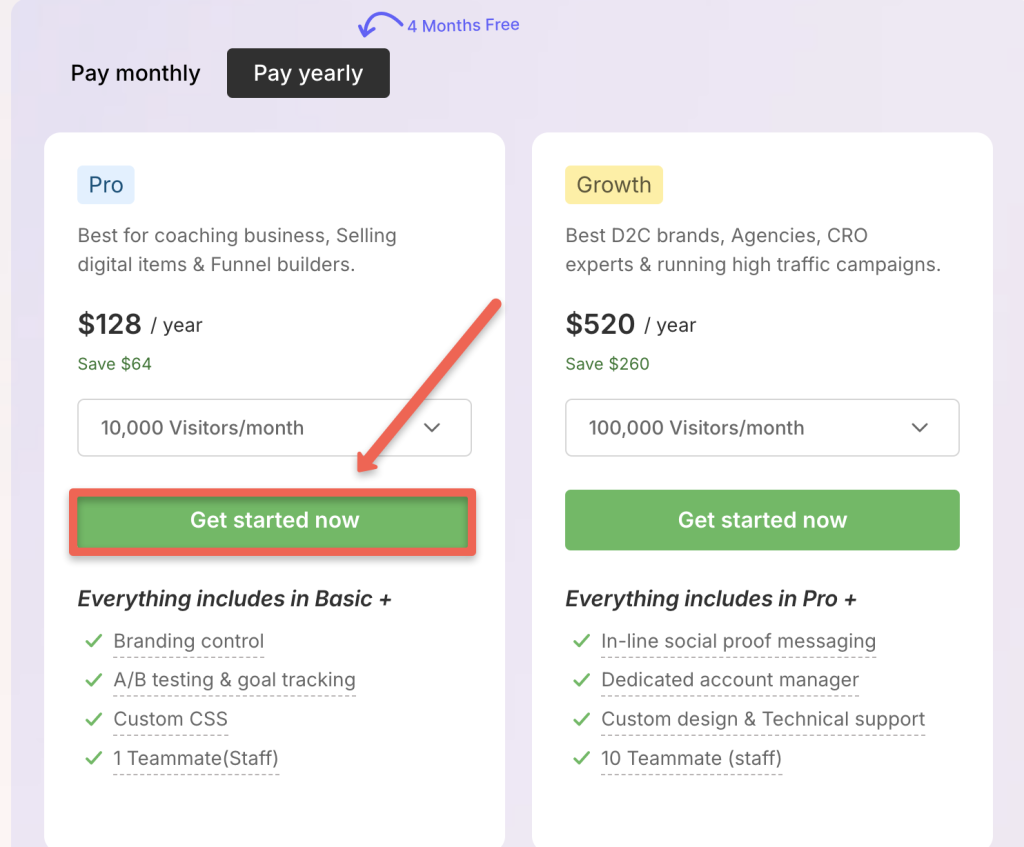Click the checkmark beside 1 Teammate(Staff)

coord(94,758)
